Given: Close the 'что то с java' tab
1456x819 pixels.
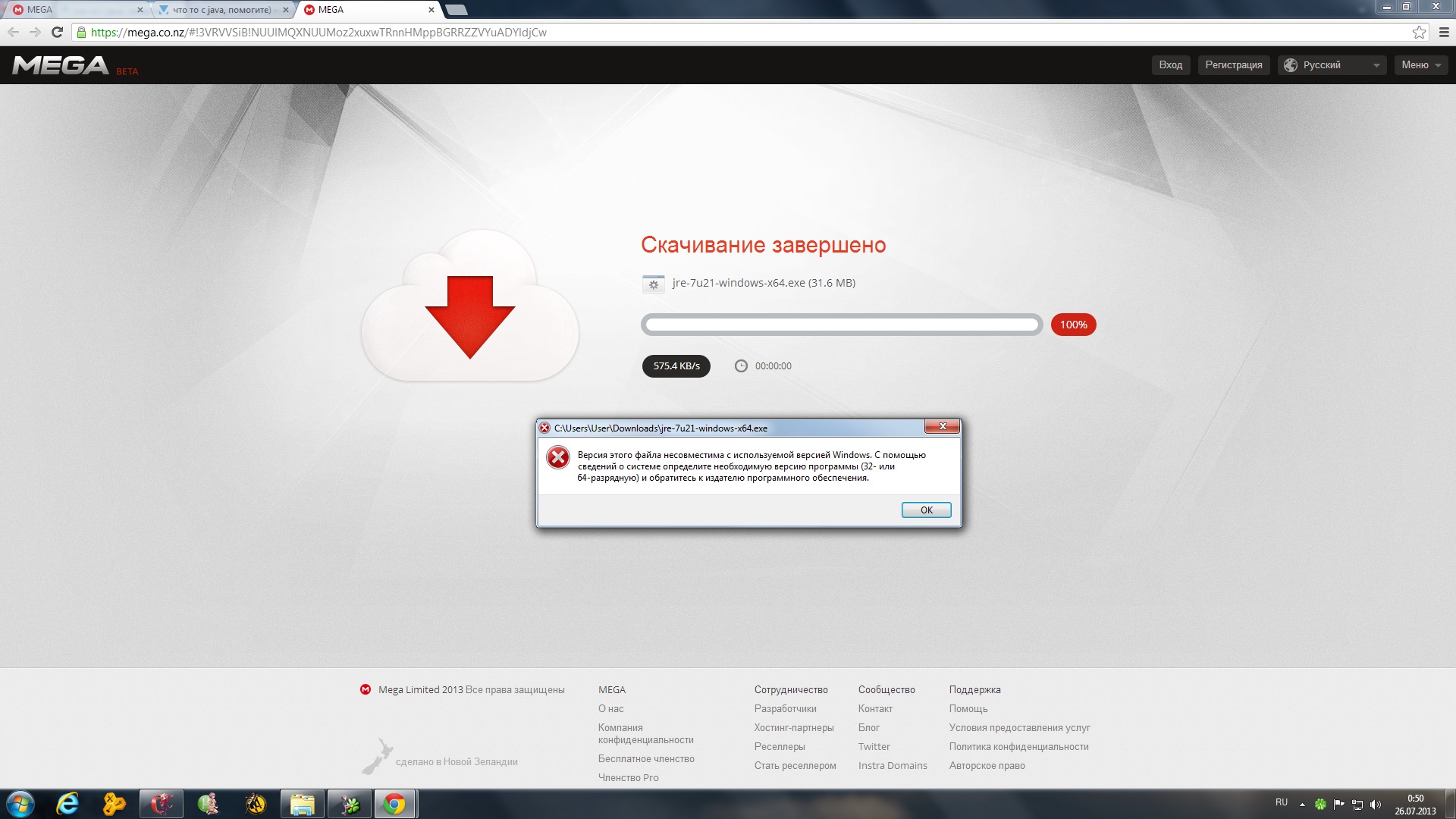Looking at the screenshot, I should coord(285,10).
